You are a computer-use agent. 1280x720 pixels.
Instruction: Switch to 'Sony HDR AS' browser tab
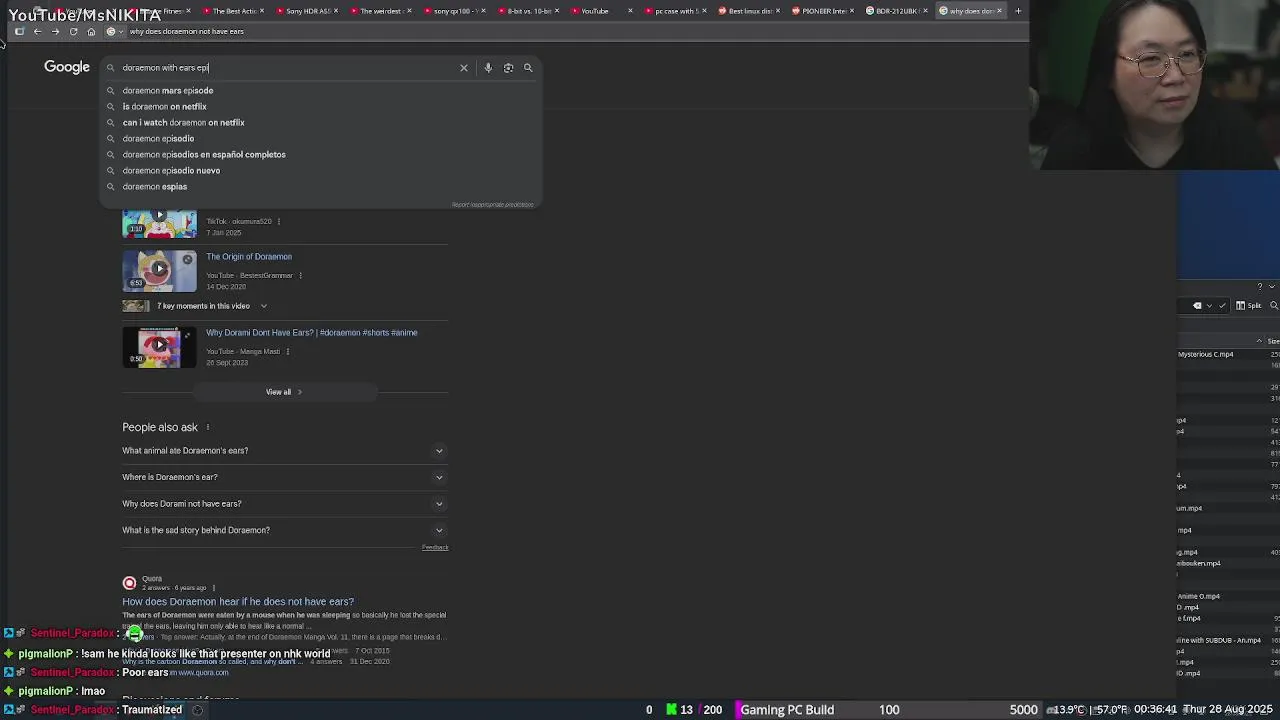coord(306,11)
